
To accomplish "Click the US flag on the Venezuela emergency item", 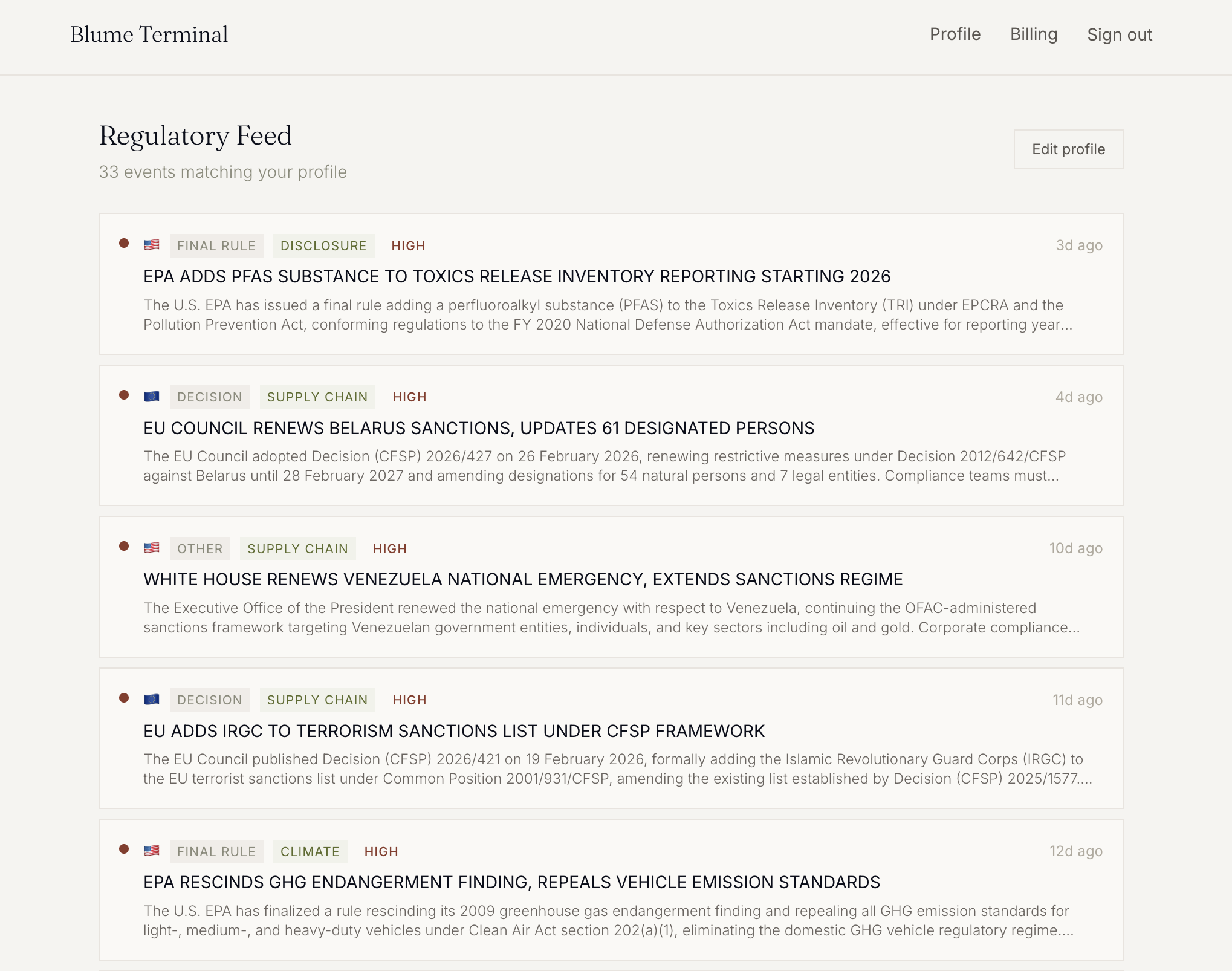I will (x=151, y=548).
